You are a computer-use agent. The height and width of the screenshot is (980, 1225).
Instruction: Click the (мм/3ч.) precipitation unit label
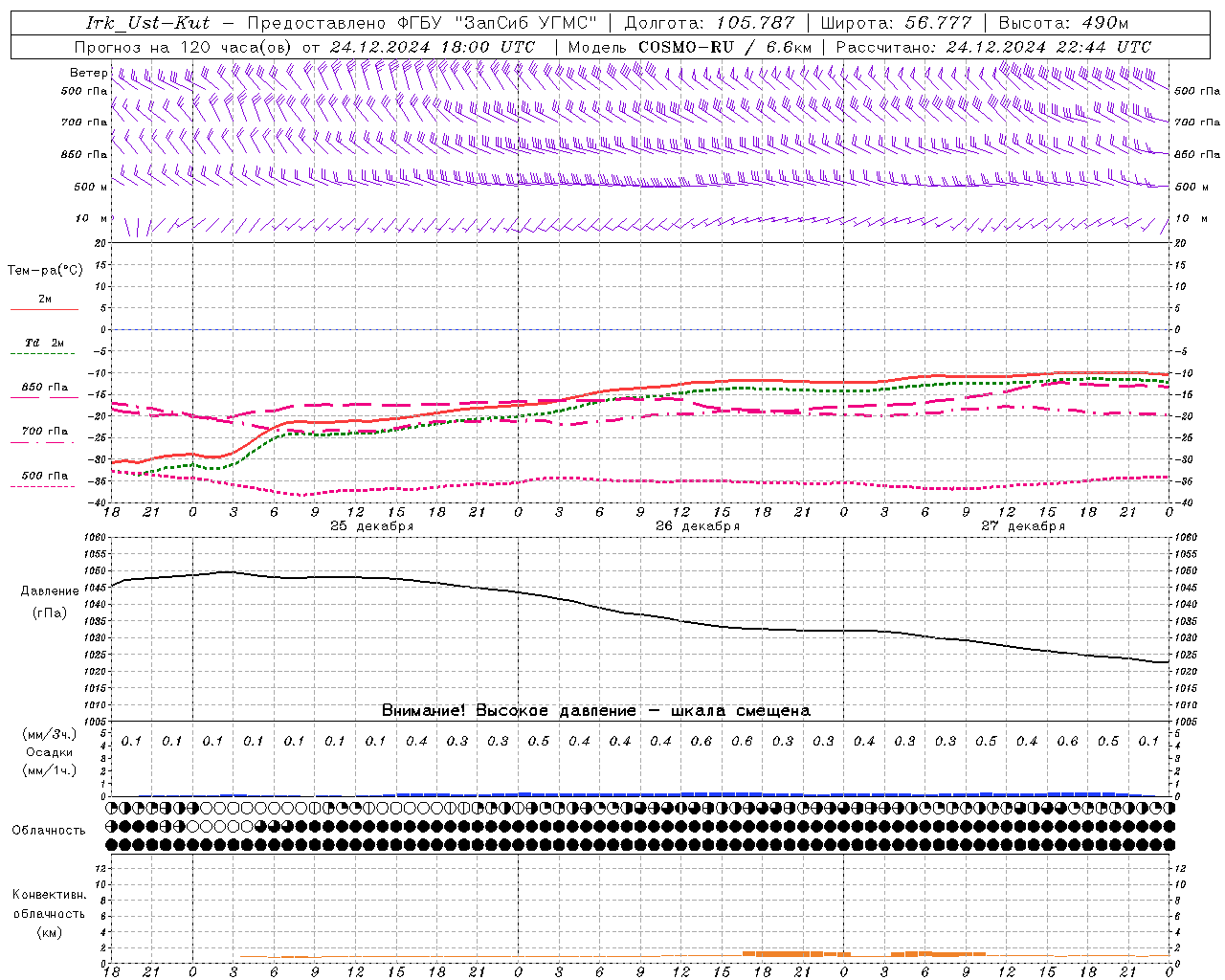[50, 735]
